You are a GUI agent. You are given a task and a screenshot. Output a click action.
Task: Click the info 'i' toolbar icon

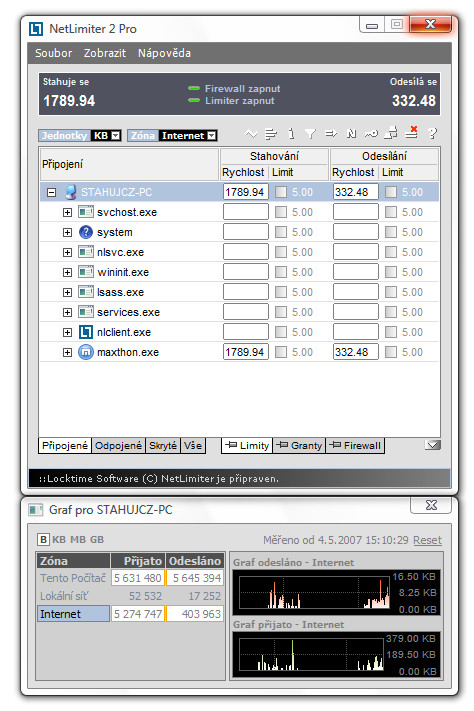tap(291, 134)
